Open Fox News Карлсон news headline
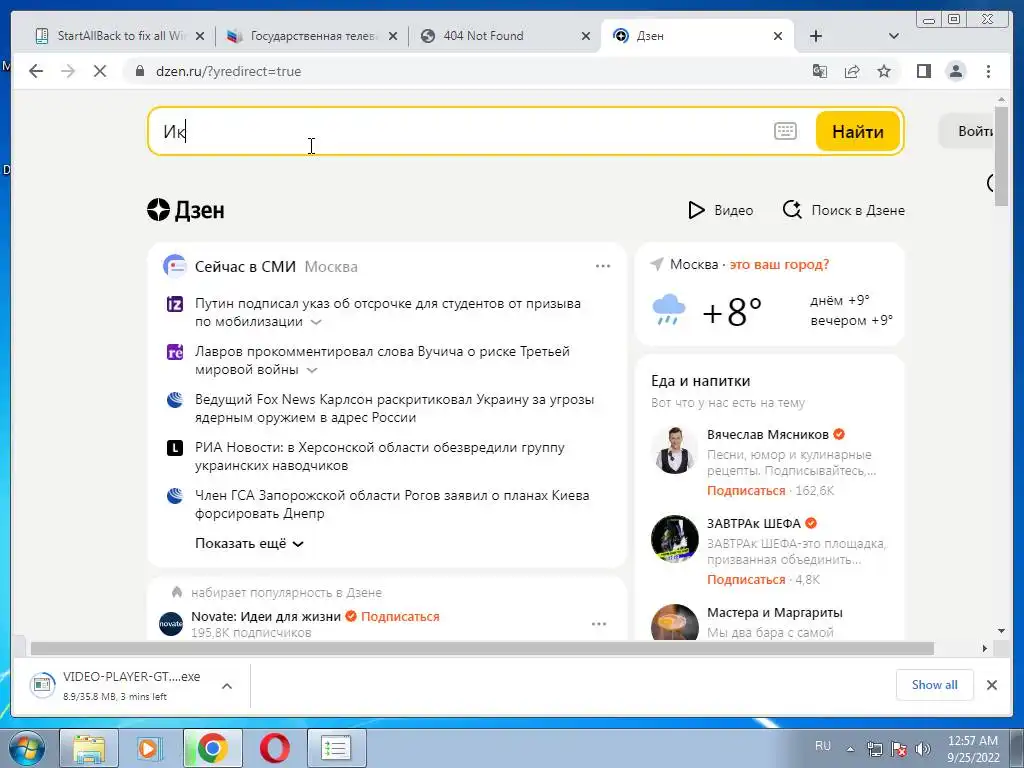This screenshot has width=1024, height=768. [394, 408]
